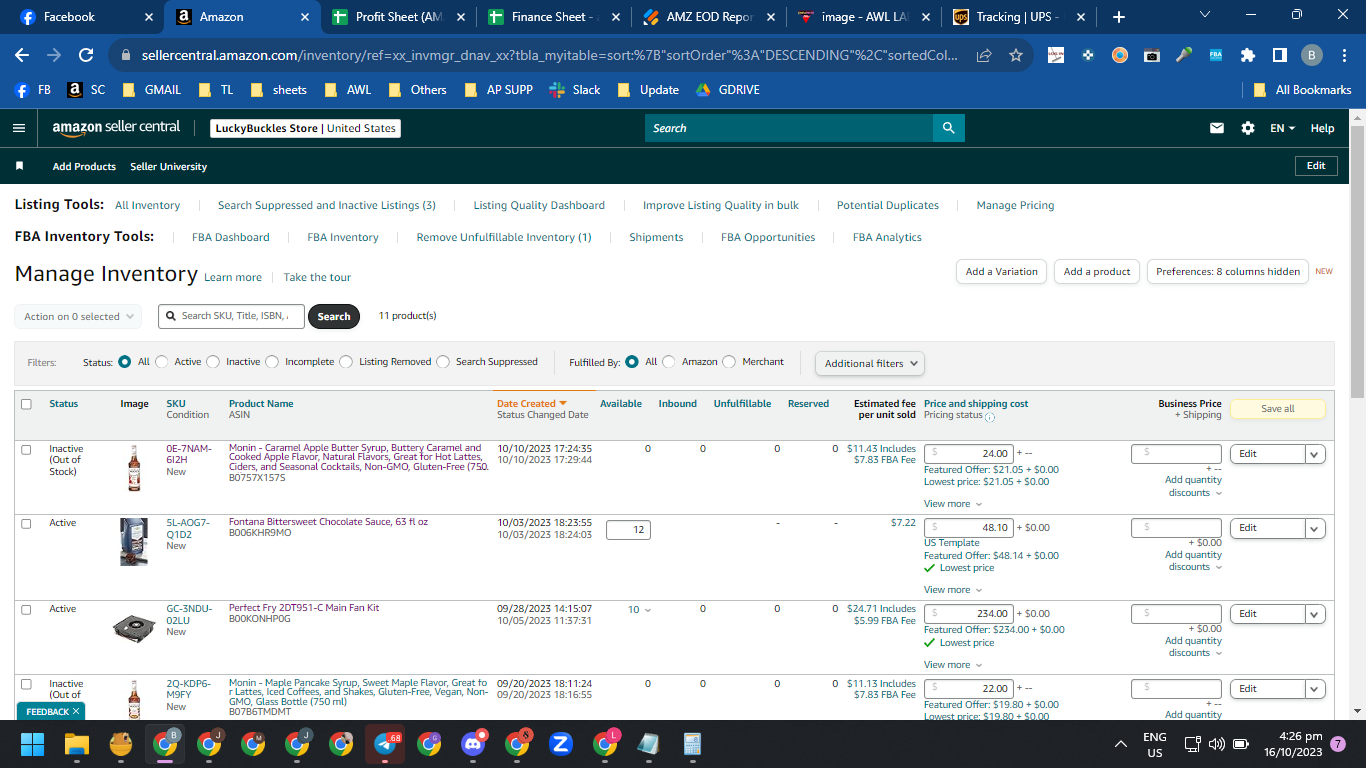This screenshot has width=1366, height=768.
Task: Select the Inactive status filter
Action: [213, 362]
